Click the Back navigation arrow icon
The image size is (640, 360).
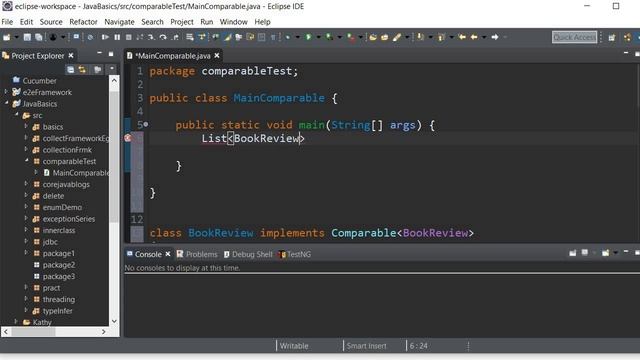(474, 37)
